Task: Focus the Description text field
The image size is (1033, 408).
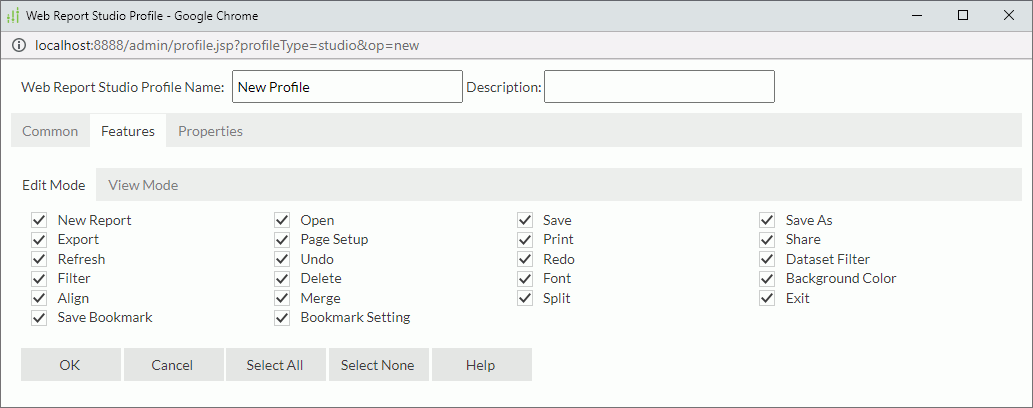Action: point(659,87)
